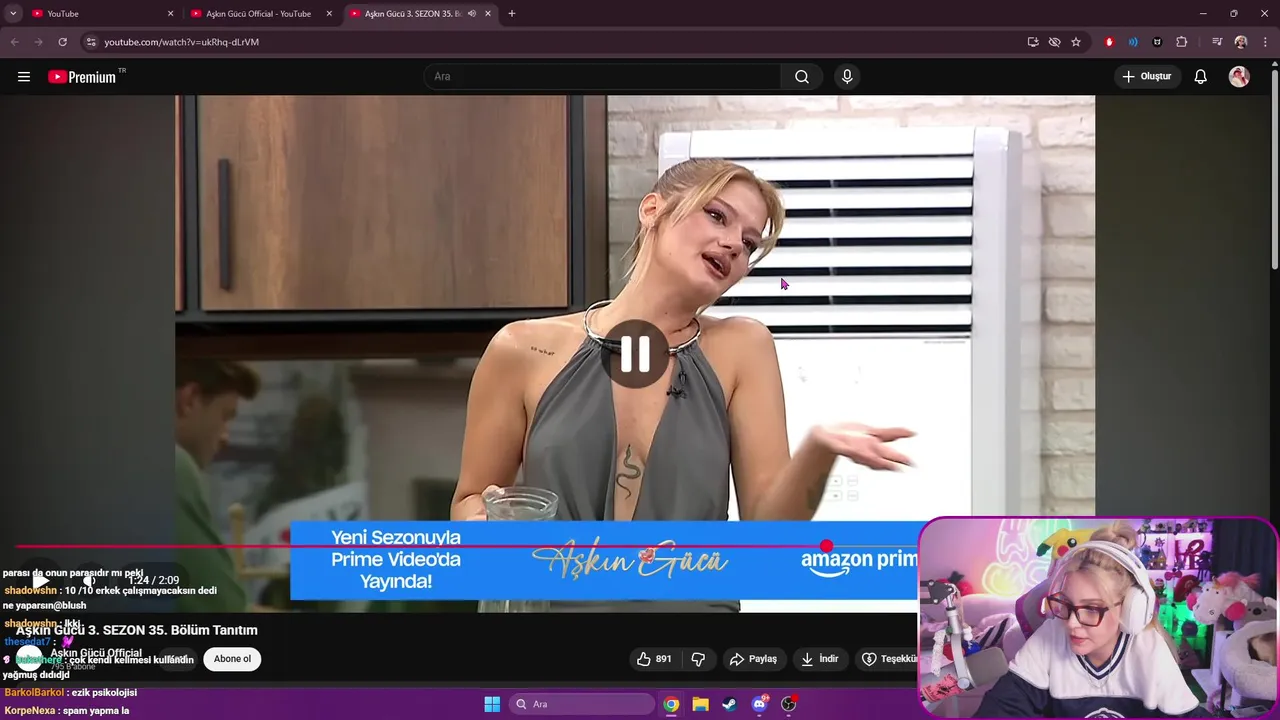Open the YouTube guide hamburger menu
Viewport: 1280px width, 720px height.
pyautogui.click(x=24, y=77)
